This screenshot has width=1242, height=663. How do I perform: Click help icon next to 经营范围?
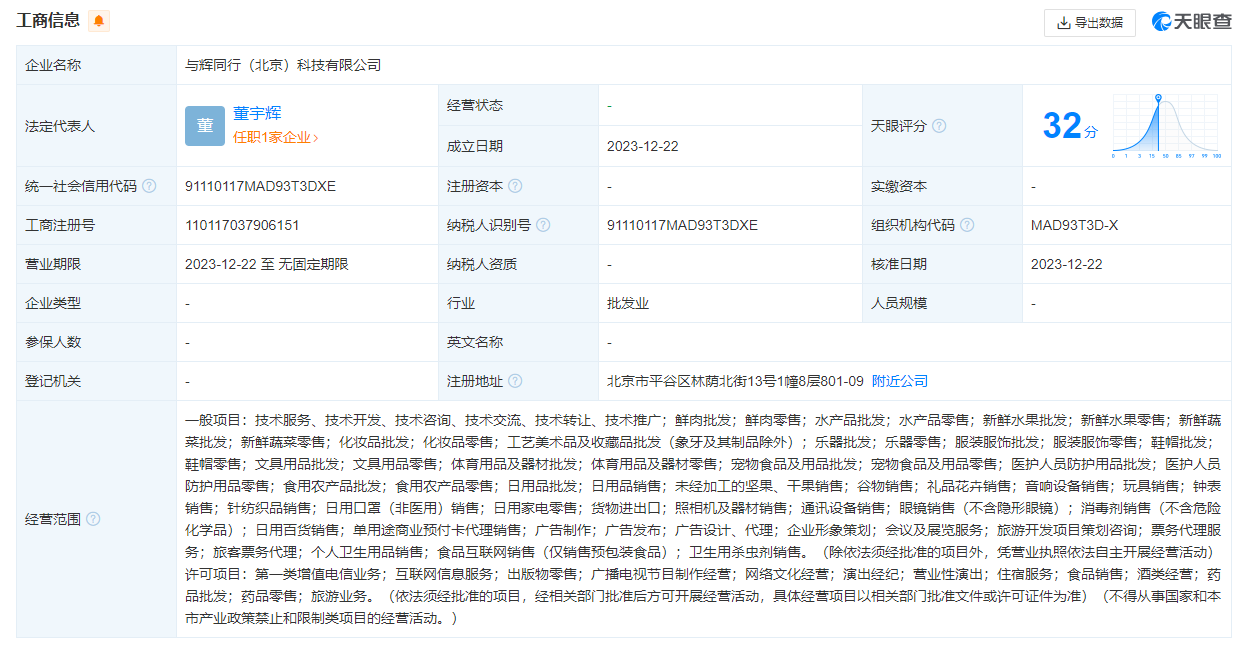pyautogui.click(x=93, y=519)
